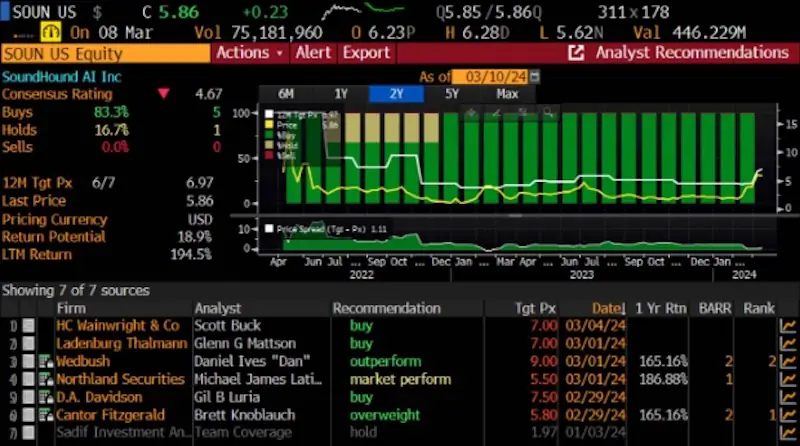Toggle the Price Spread legend box
The image size is (800, 446).
click(x=268, y=229)
